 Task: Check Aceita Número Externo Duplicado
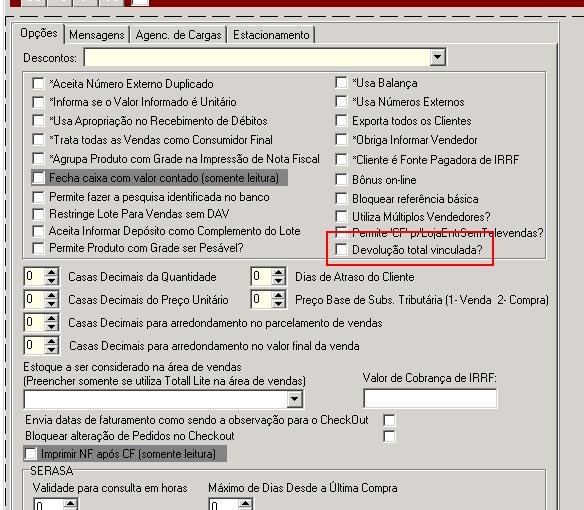coord(38,83)
